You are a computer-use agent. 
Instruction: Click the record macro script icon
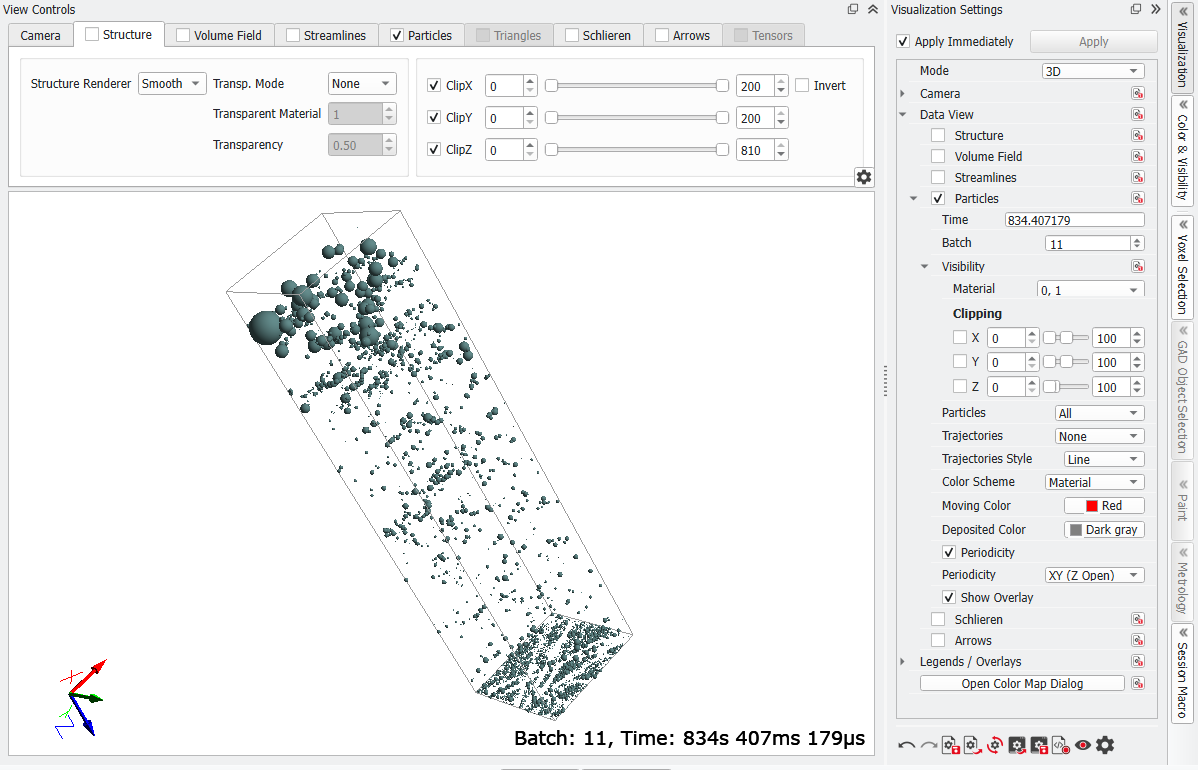tap(1061, 746)
